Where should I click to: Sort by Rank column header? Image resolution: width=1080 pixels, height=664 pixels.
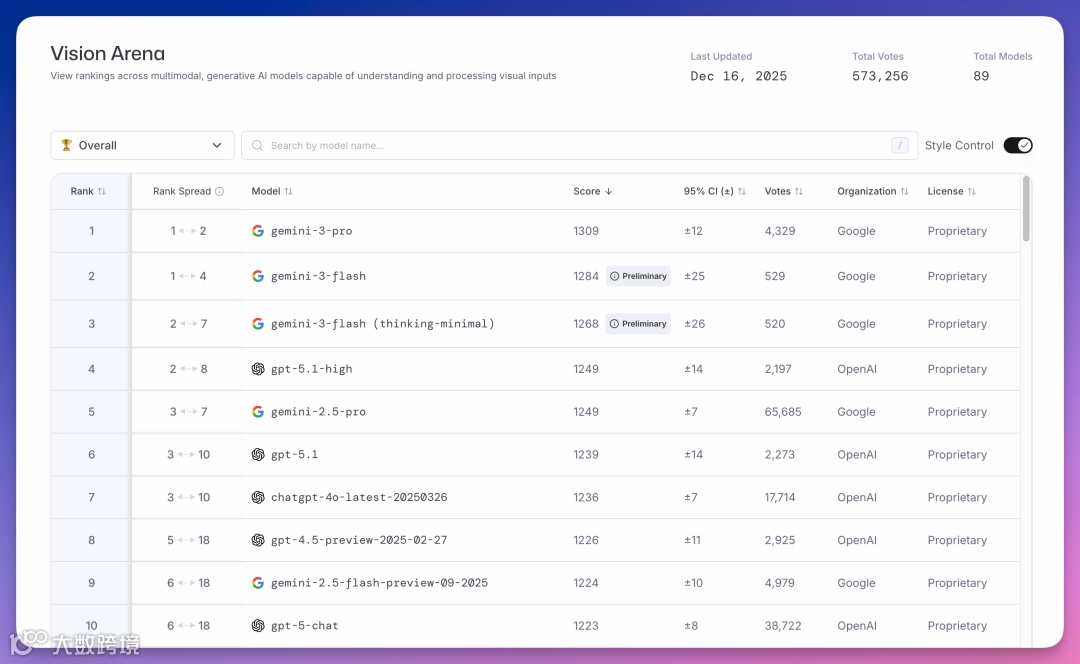(88, 191)
